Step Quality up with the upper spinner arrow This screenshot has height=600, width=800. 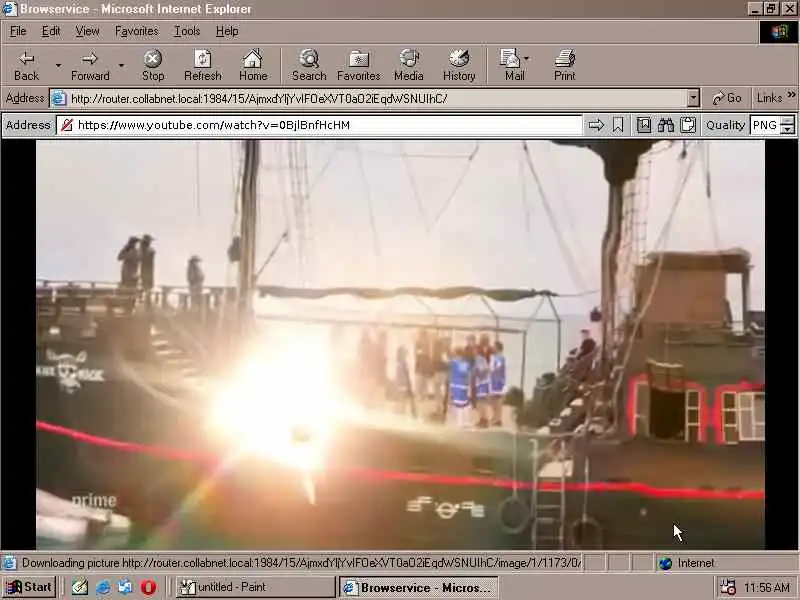click(788, 121)
